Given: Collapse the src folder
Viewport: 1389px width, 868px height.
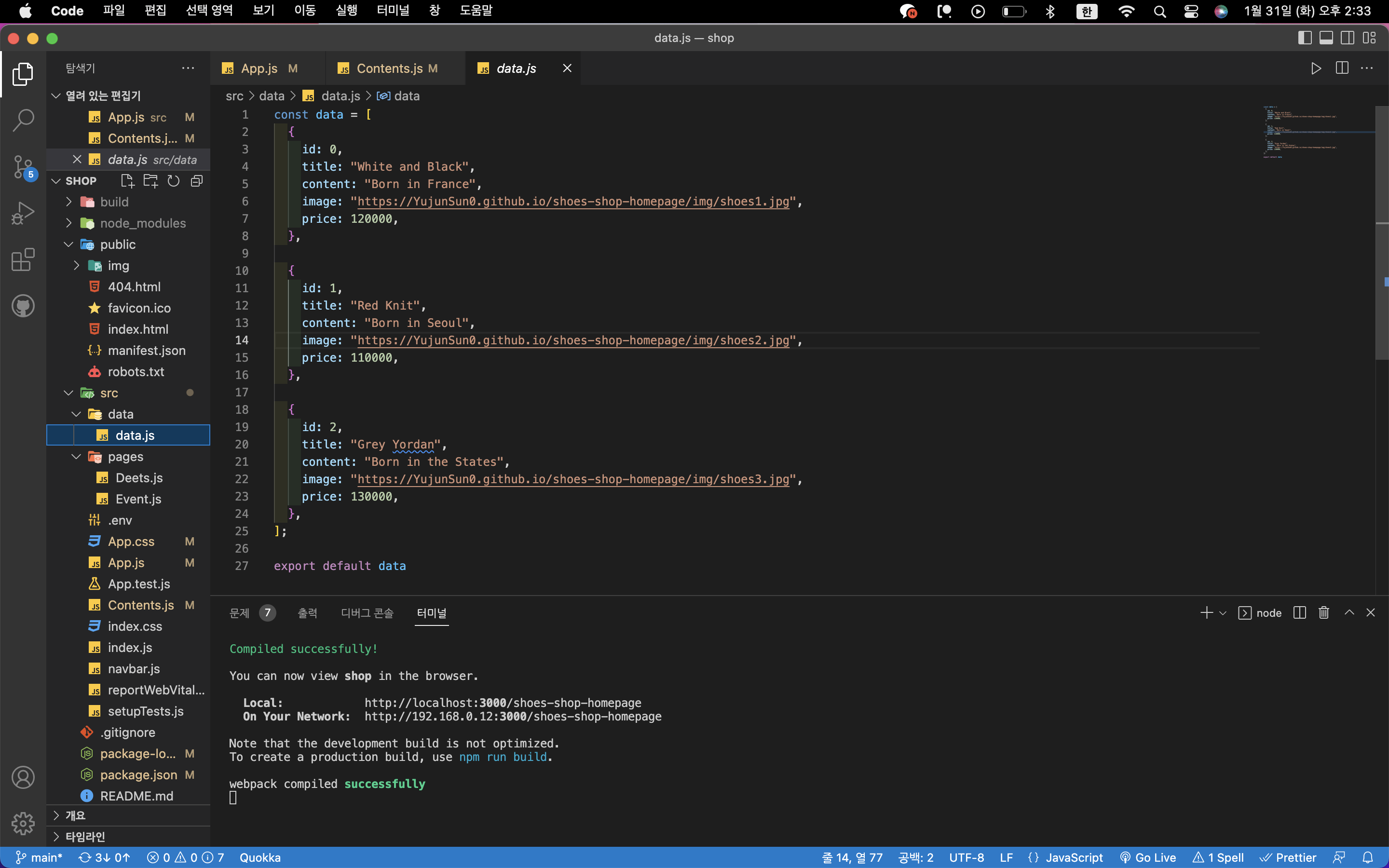Looking at the screenshot, I should [69, 393].
